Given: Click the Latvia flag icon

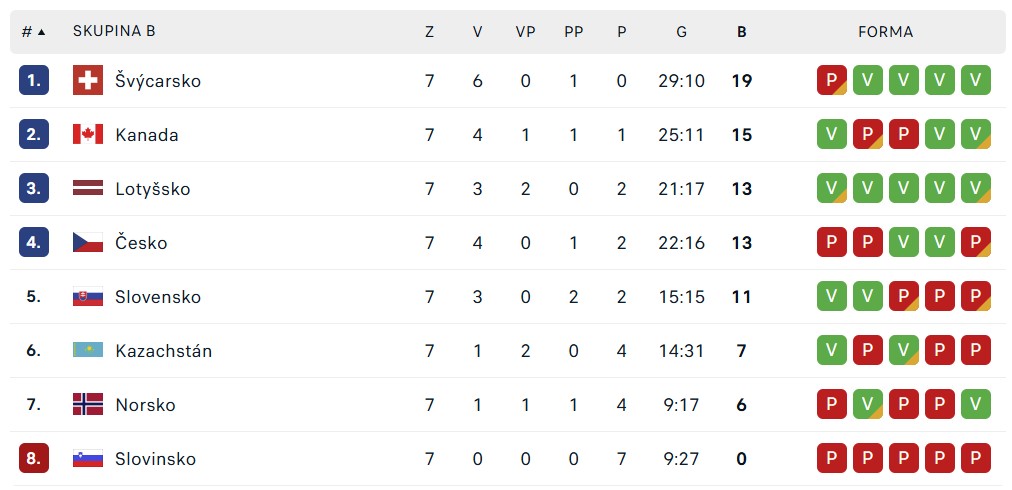Looking at the screenshot, I should pyautogui.click(x=88, y=189).
